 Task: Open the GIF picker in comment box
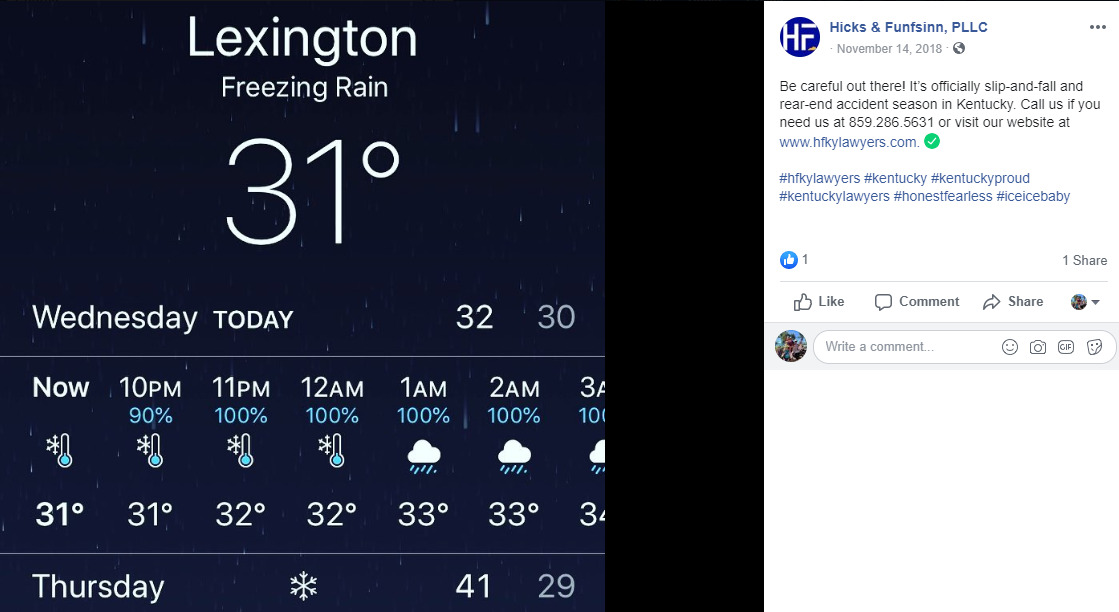pyautogui.click(x=1066, y=347)
